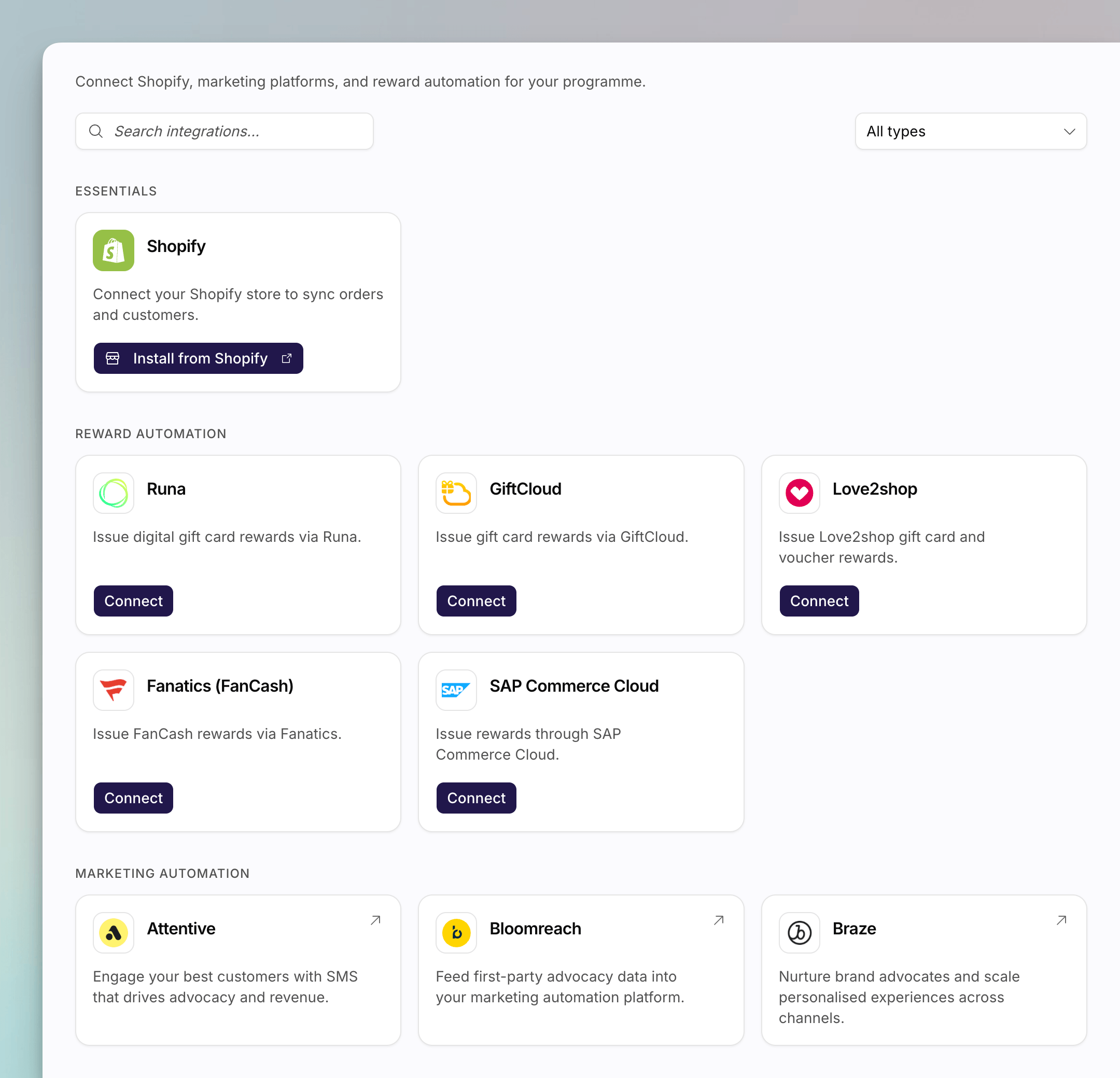Viewport: 1120px width, 1078px height.
Task: Open Bloomreach via its arrow icon
Action: 719,920
